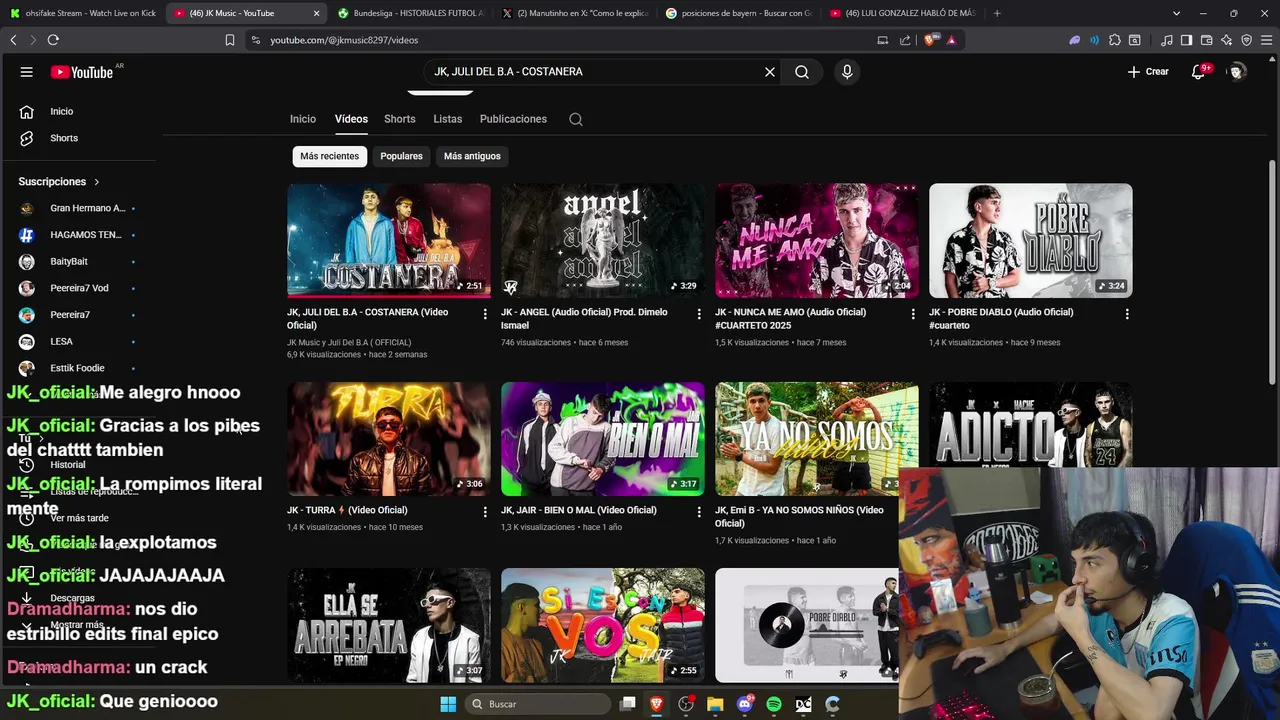Click the Windows taskbar Buscar box
The width and height of the screenshot is (1280, 720).
[538, 704]
